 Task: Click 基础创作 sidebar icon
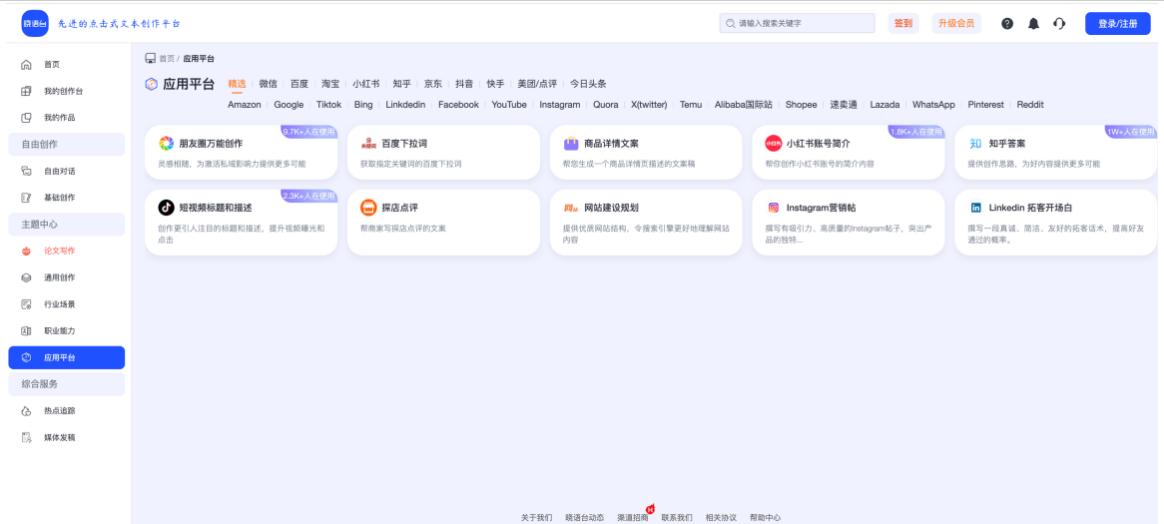tap(27, 197)
